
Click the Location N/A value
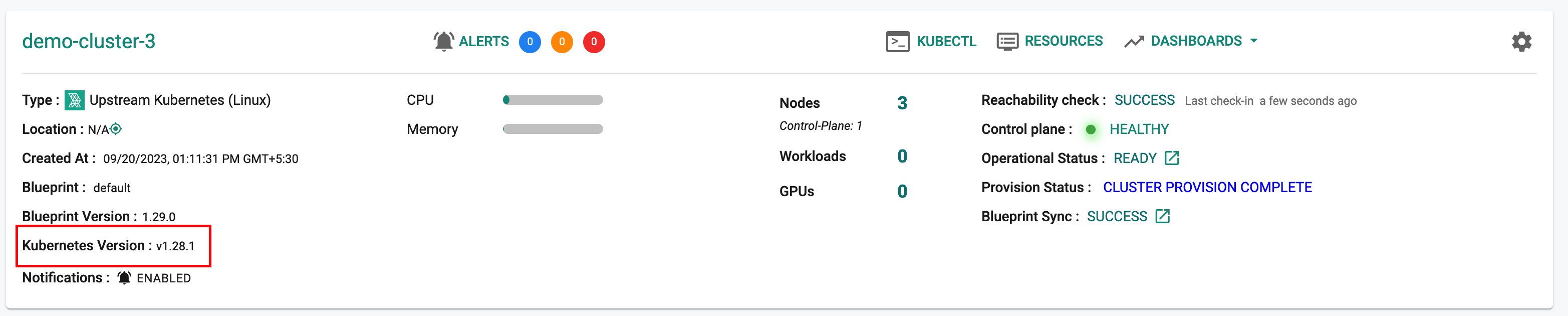[98, 130]
